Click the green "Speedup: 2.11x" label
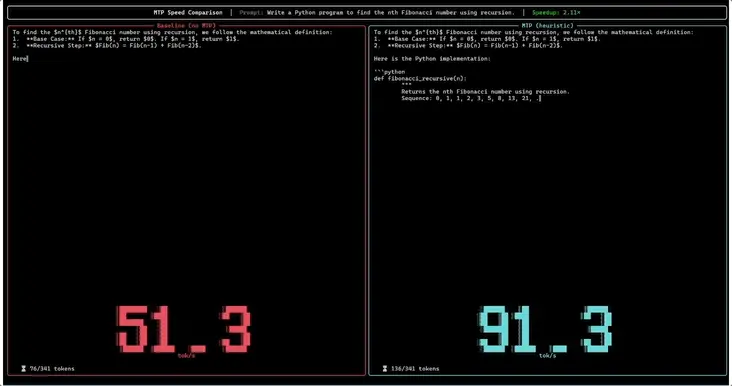 556,13
